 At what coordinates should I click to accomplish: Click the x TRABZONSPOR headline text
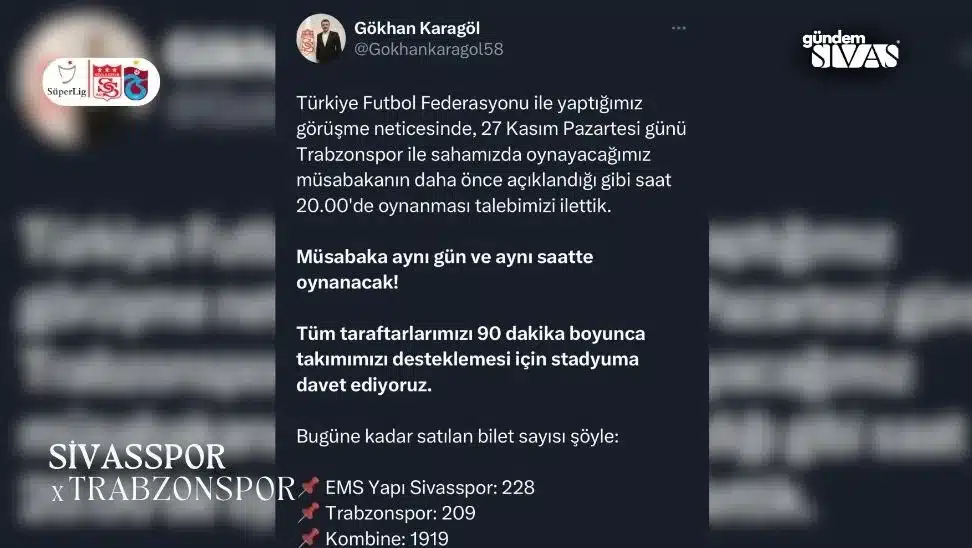174,490
